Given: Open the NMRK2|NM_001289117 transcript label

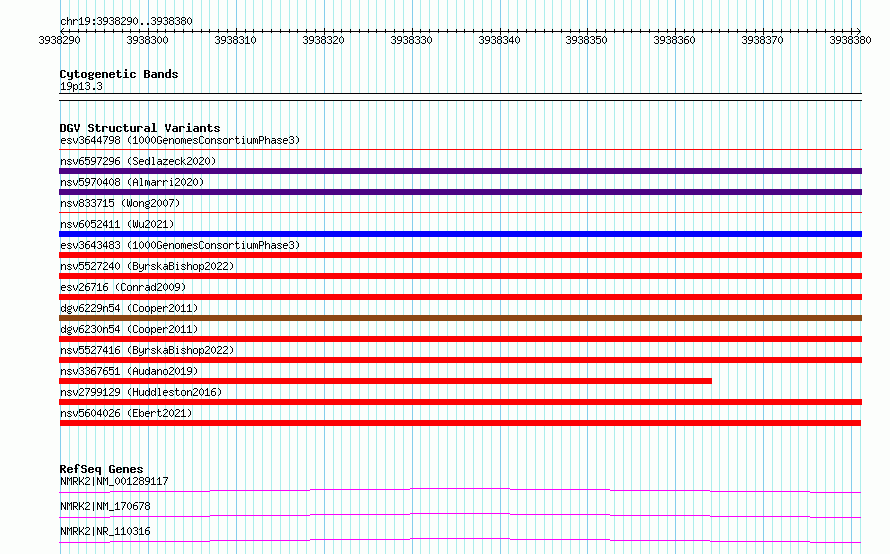Looking at the screenshot, I should pos(114,481).
